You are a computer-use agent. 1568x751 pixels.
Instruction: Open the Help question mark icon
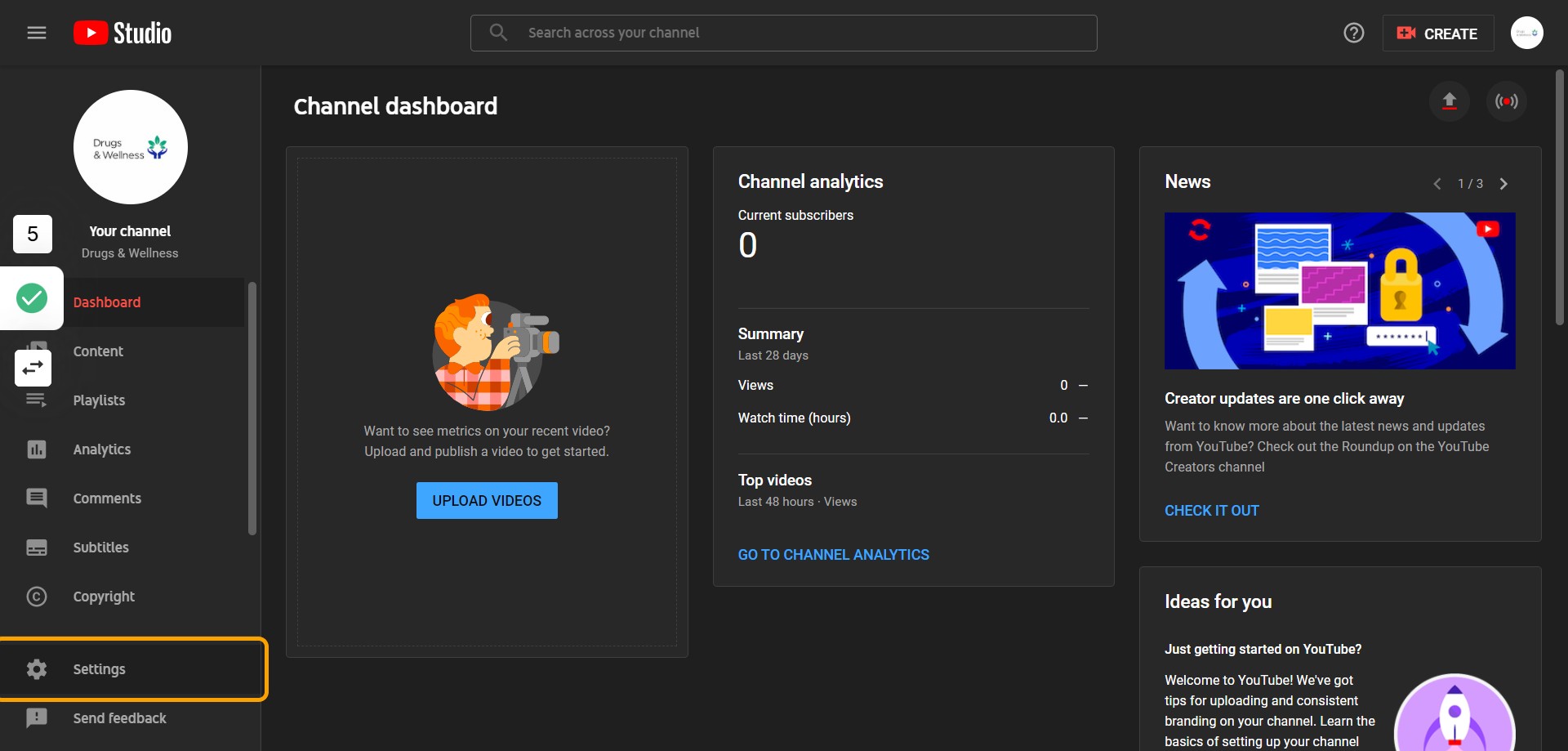1354,33
